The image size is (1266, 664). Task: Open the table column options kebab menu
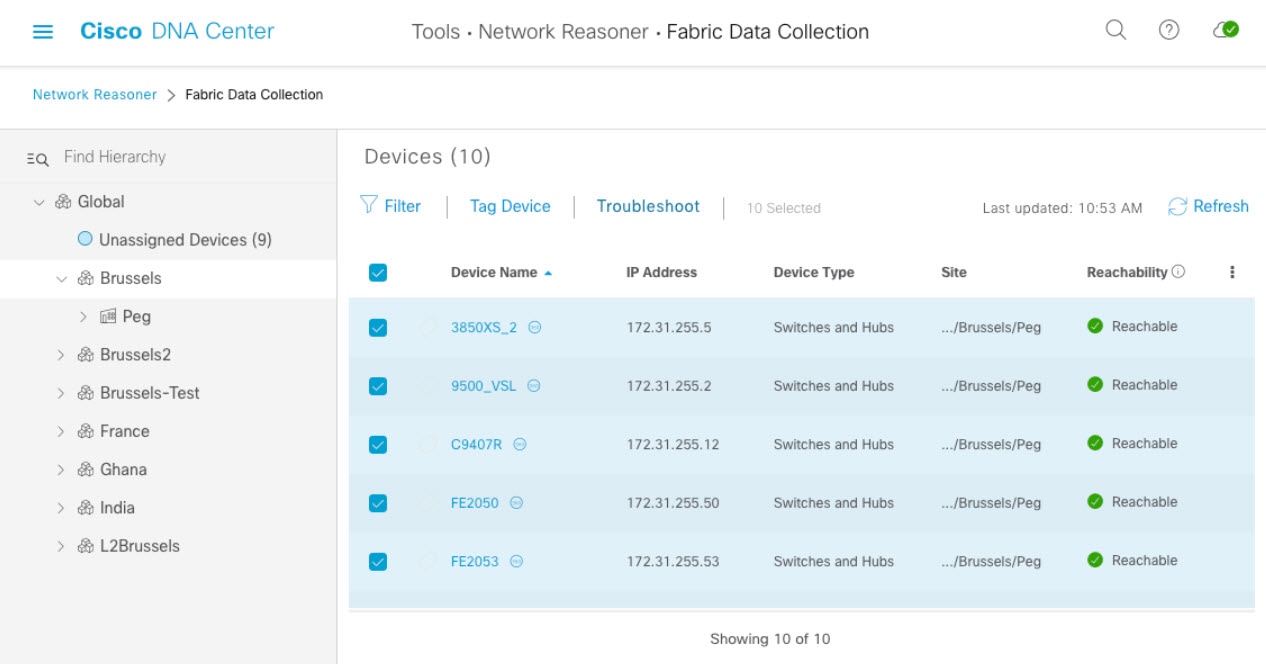tap(1232, 272)
